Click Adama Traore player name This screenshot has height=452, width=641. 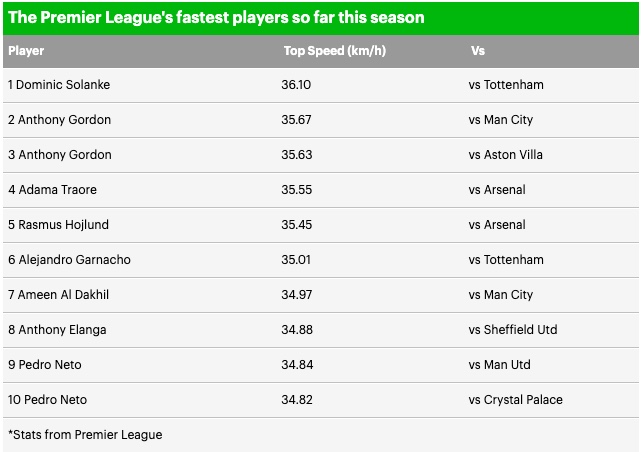tap(52, 190)
